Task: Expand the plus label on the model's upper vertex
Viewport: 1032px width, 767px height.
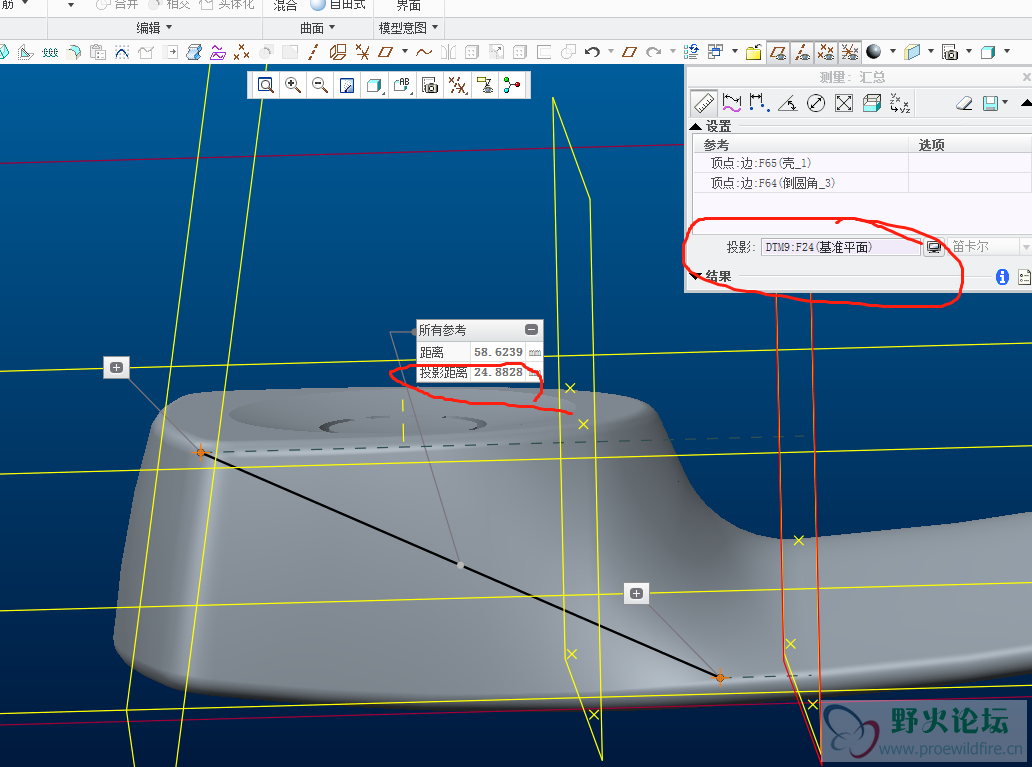Action: pyautogui.click(x=116, y=367)
